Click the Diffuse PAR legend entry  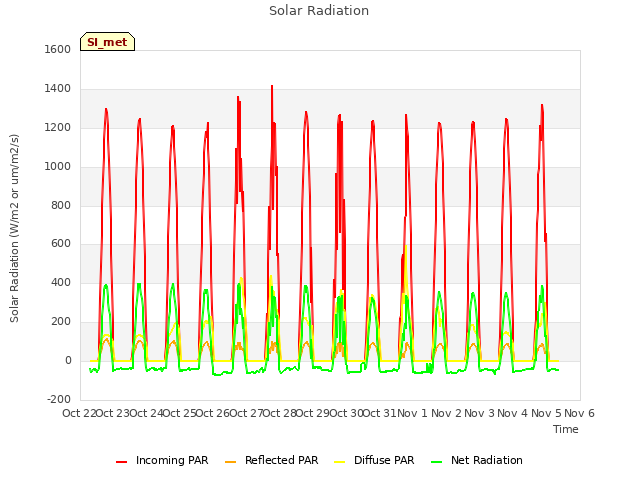(374, 460)
